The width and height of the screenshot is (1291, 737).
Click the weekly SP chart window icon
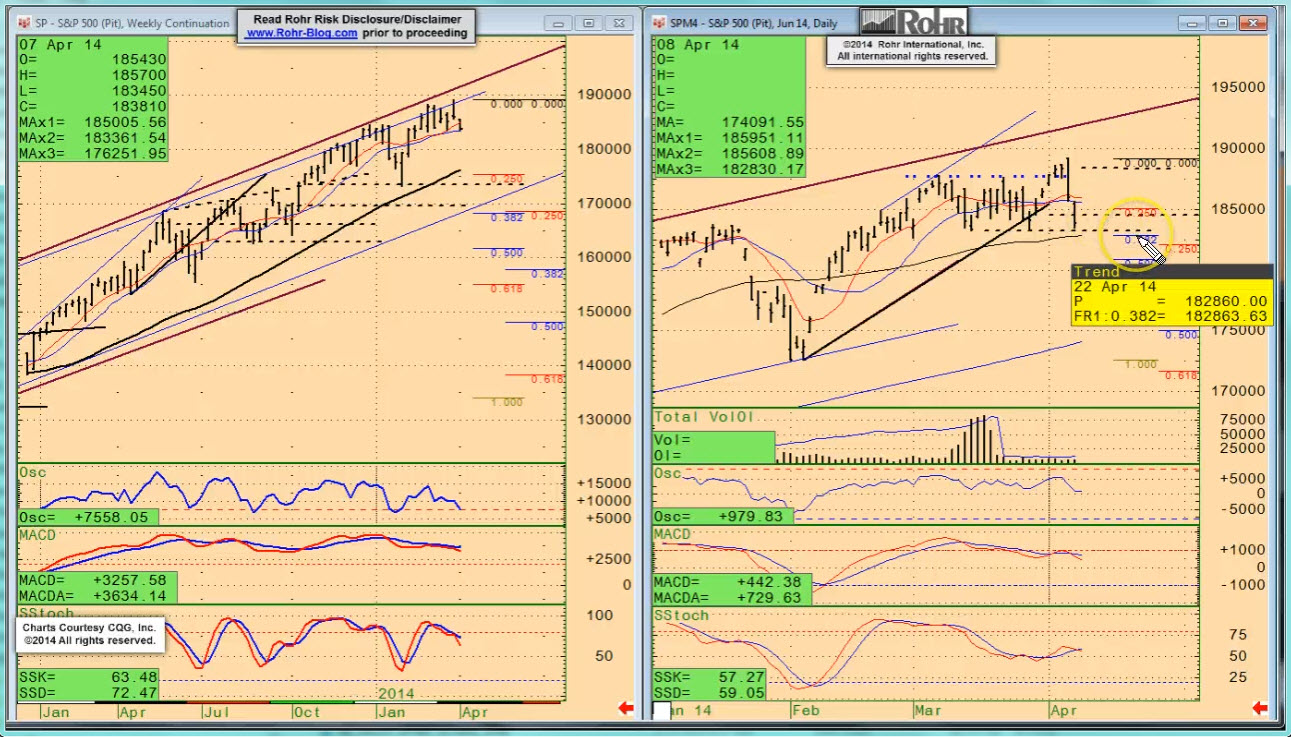click(25, 23)
